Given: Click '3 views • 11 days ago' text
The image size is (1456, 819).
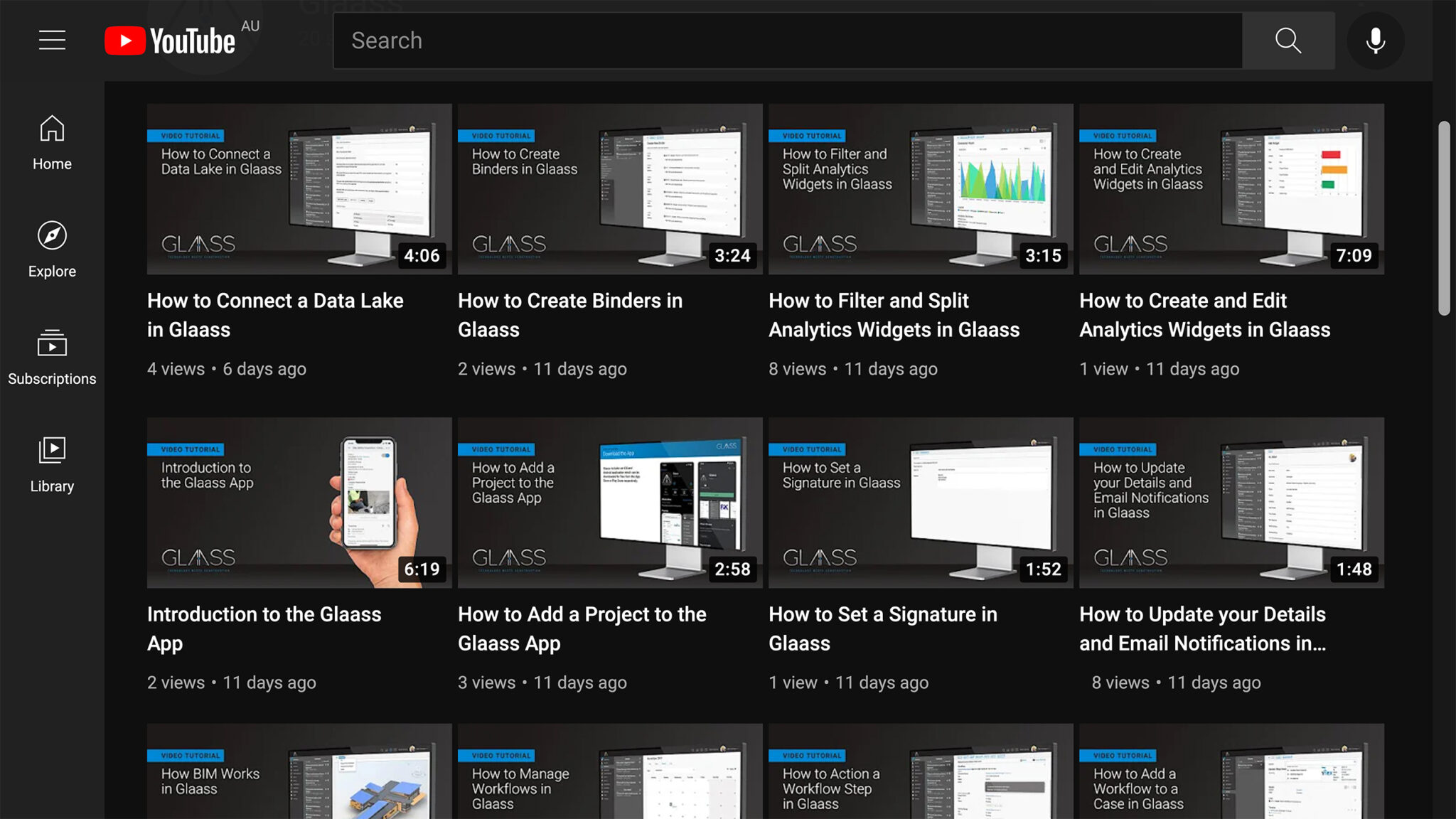Looking at the screenshot, I should click(x=542, y=682).
